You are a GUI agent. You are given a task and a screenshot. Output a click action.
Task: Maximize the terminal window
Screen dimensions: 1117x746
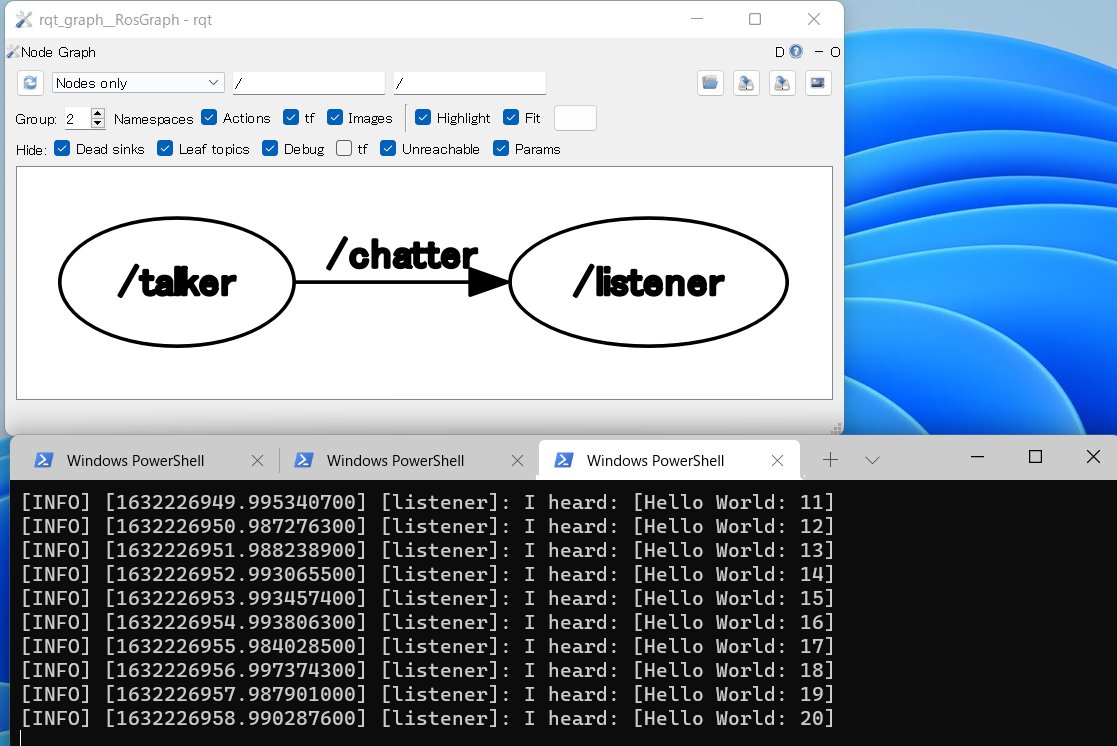pos(1035,457)
